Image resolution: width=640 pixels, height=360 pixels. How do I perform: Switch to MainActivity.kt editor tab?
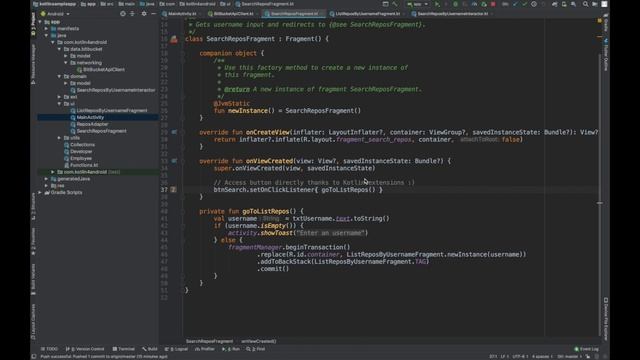tap(182, 13)
